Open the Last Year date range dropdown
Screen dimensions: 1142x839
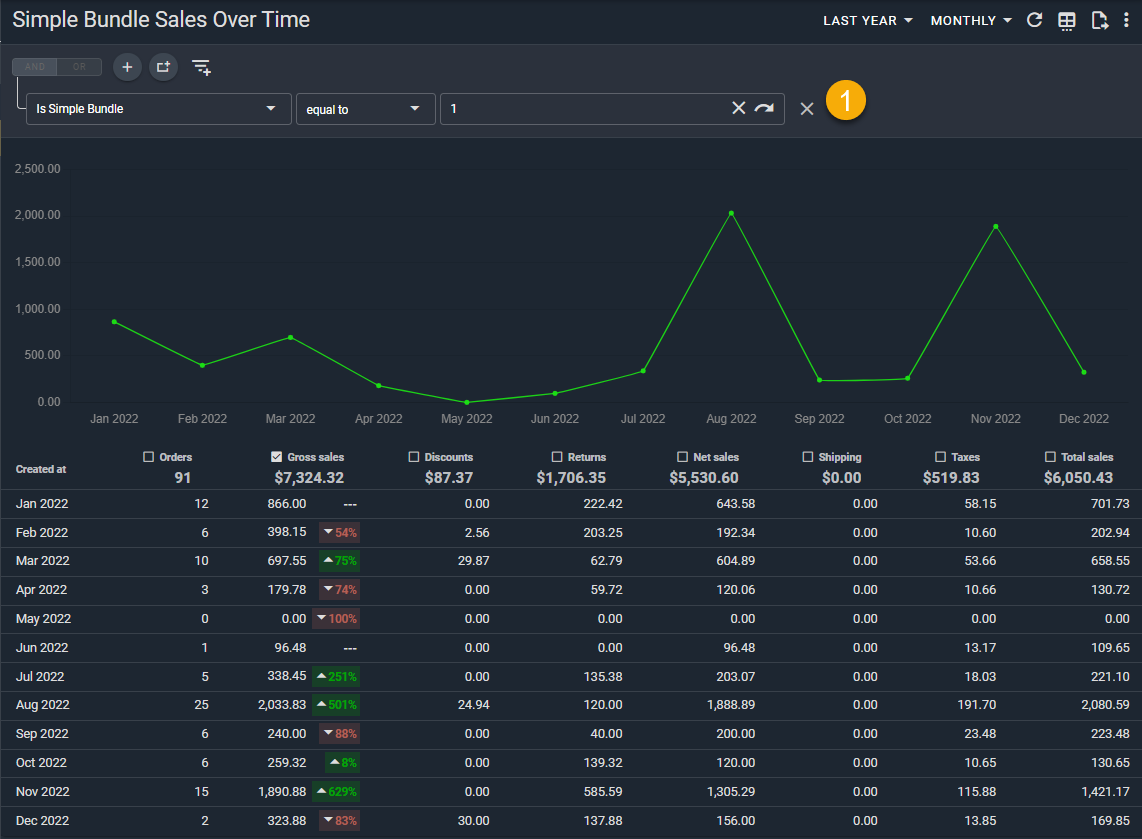click(867, 21)
